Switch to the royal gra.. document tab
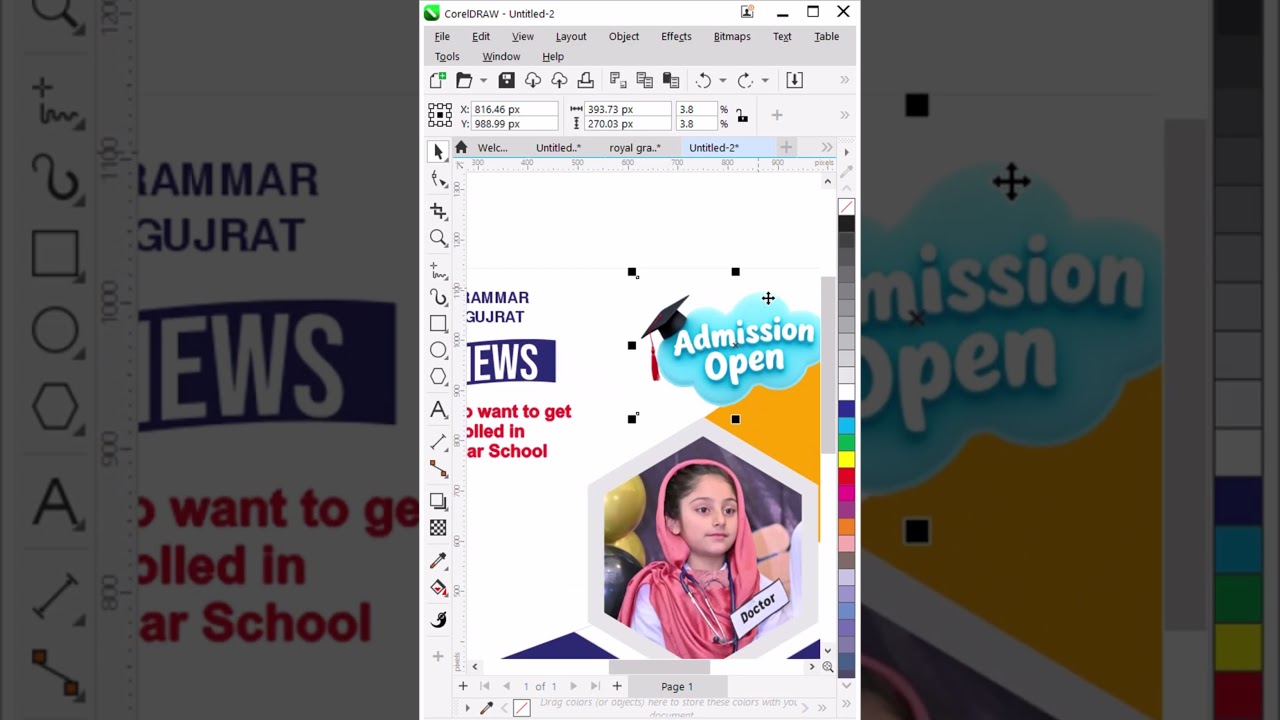 [635, 147]
